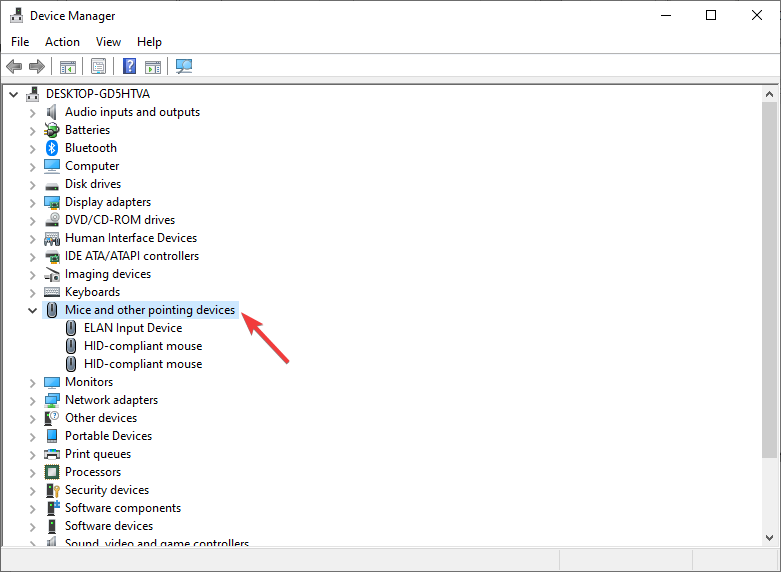Click the vertical scrollbar thumb
This screenshot has width=781, height=572.
pos(769,279)
